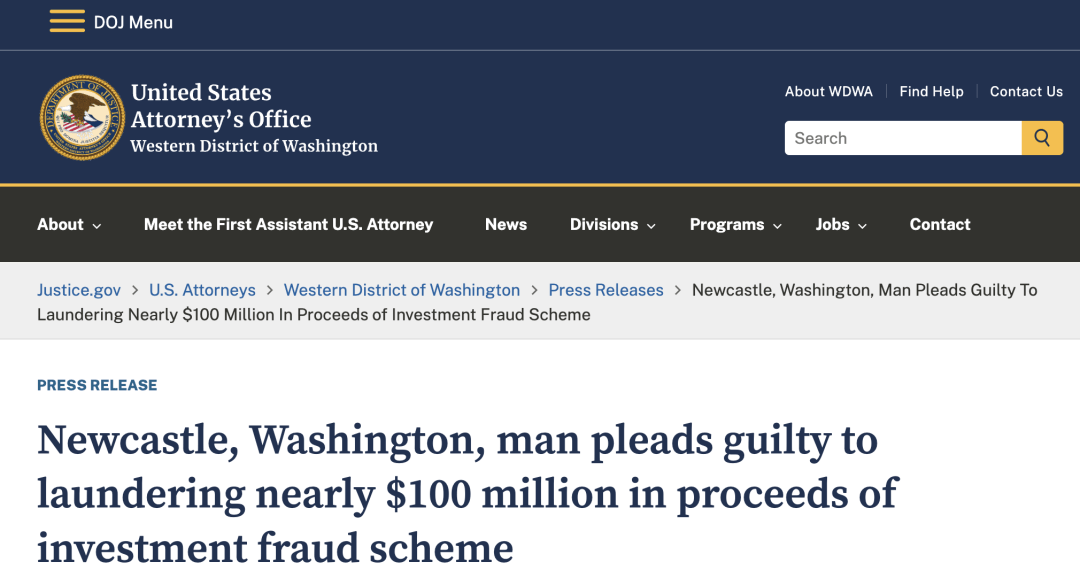Open the News navigation item
Image resolution: width=1080 pixels, height=585 pixels.
(x=506, y=224)
